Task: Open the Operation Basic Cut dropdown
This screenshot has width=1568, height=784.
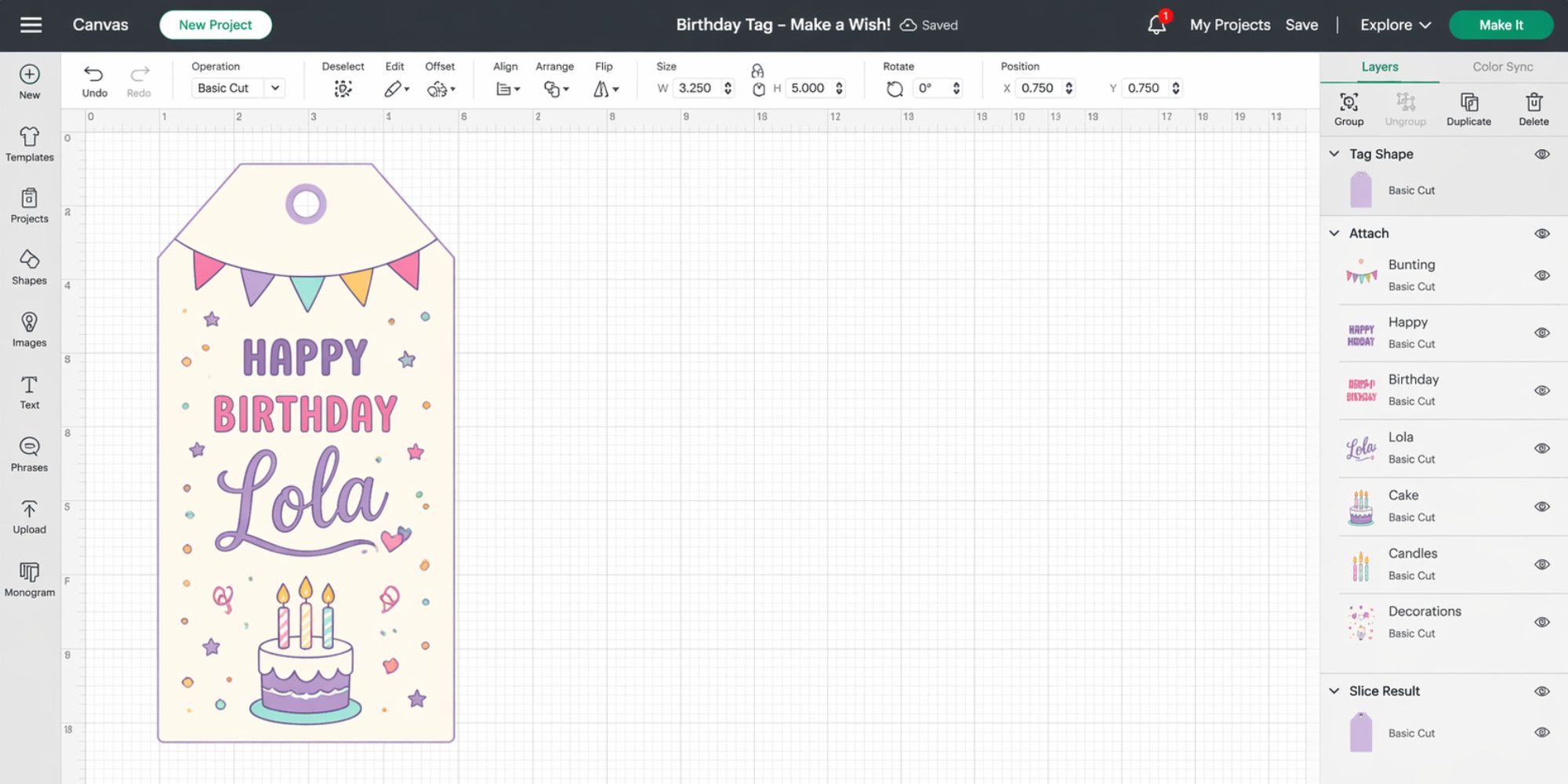Action: (238, 88)
